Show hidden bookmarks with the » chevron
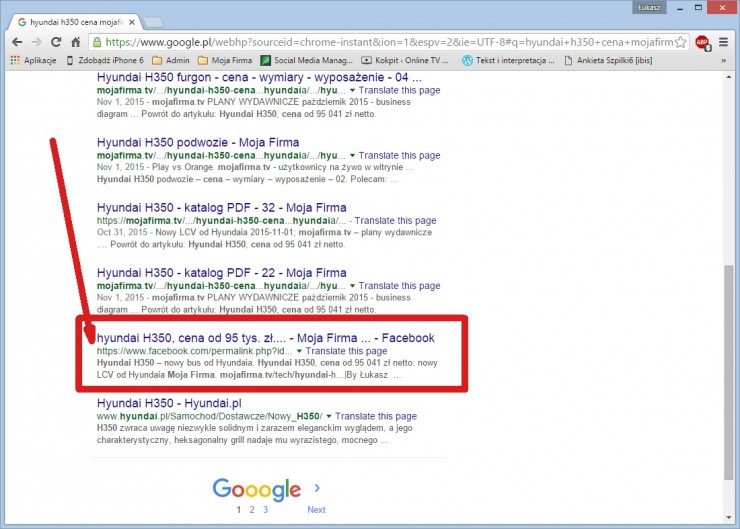Image resolution: width=740 pixels, height=529 pixels. [x=723, y=60]
